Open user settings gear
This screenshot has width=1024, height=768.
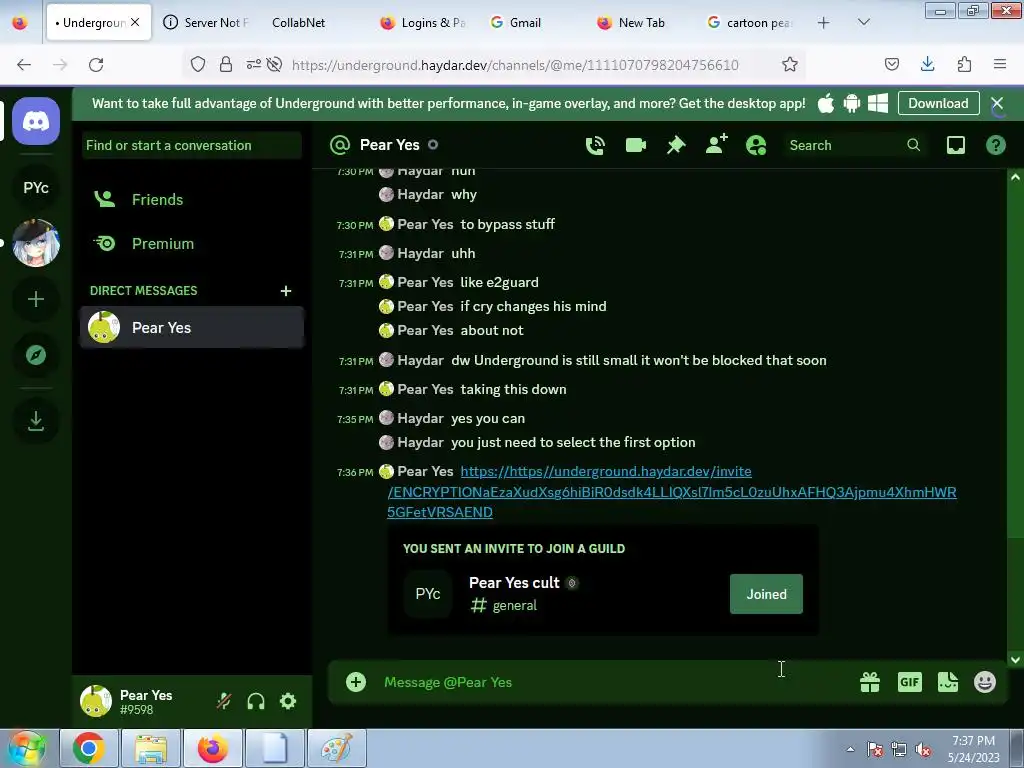(x=288, y=701)
